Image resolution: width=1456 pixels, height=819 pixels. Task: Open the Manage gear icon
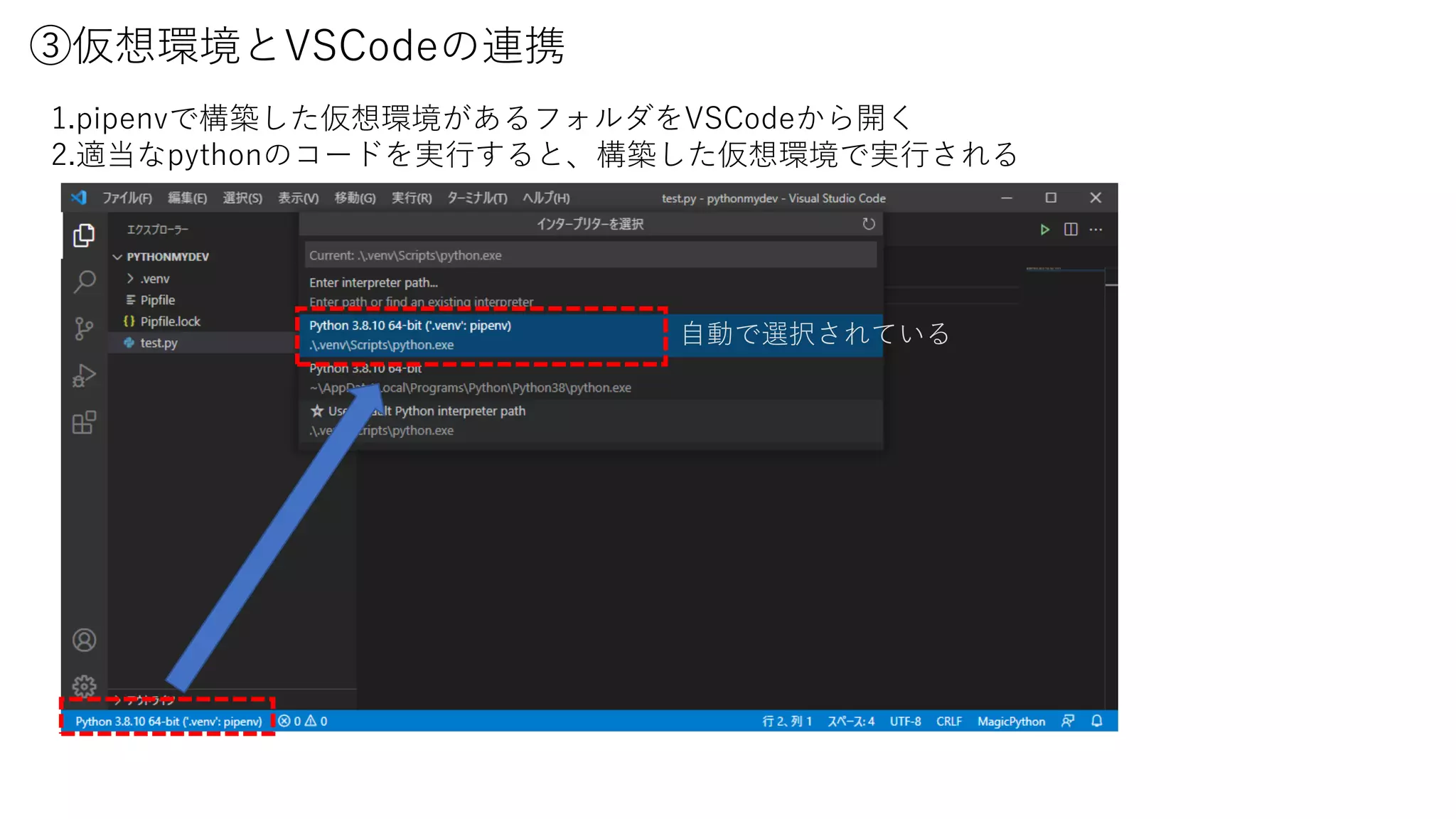84,685
